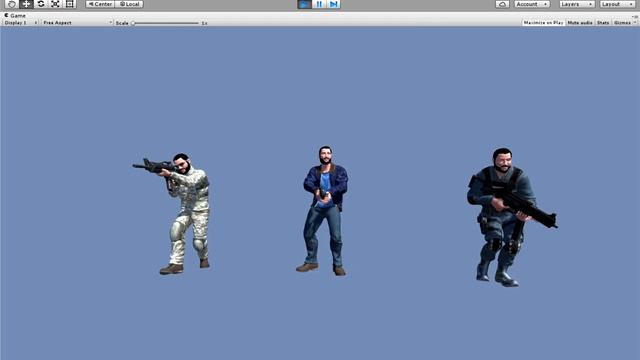Image resolution: width=640 pixels, height=360 pixels.
Task: Pause the running game
Action: coord(319,4)
